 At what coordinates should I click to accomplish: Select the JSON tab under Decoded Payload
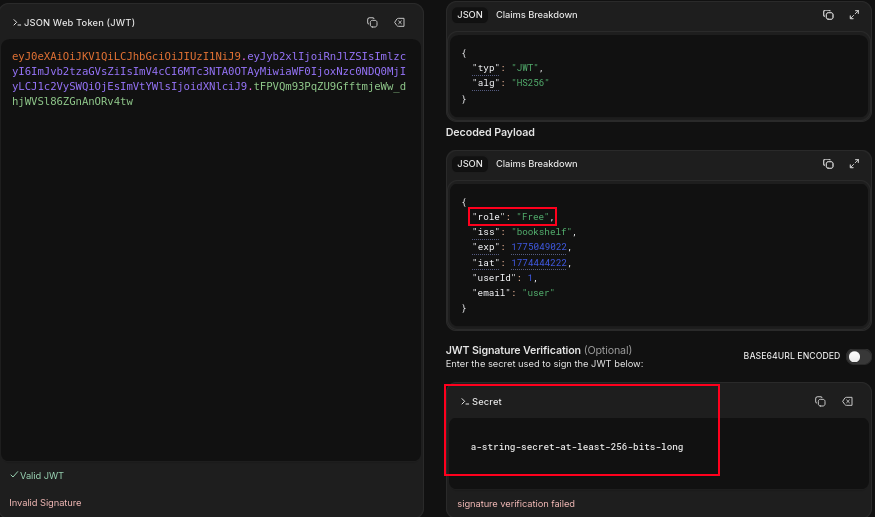[x=470, y=164]
